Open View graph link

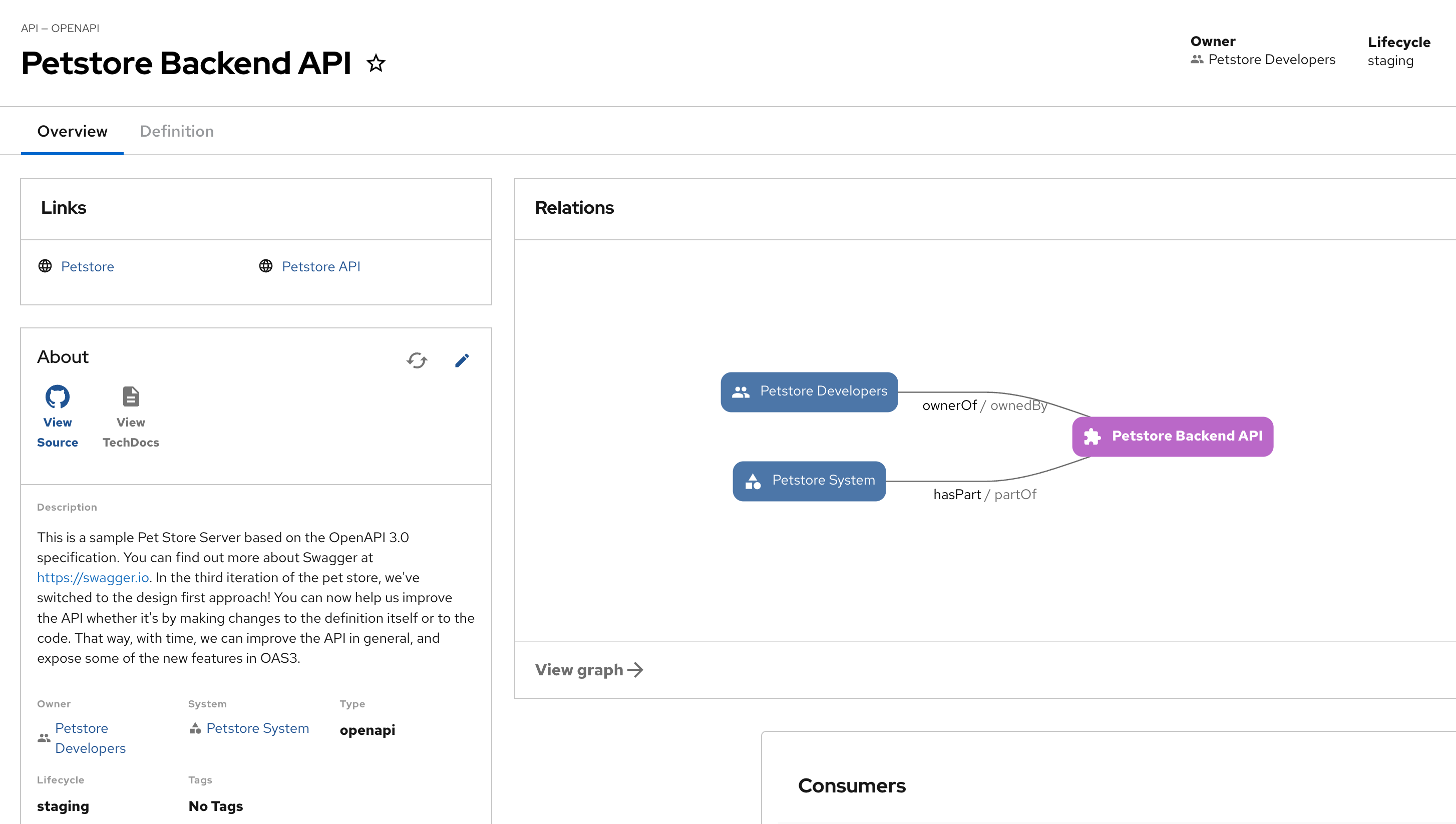coord(589,670)
